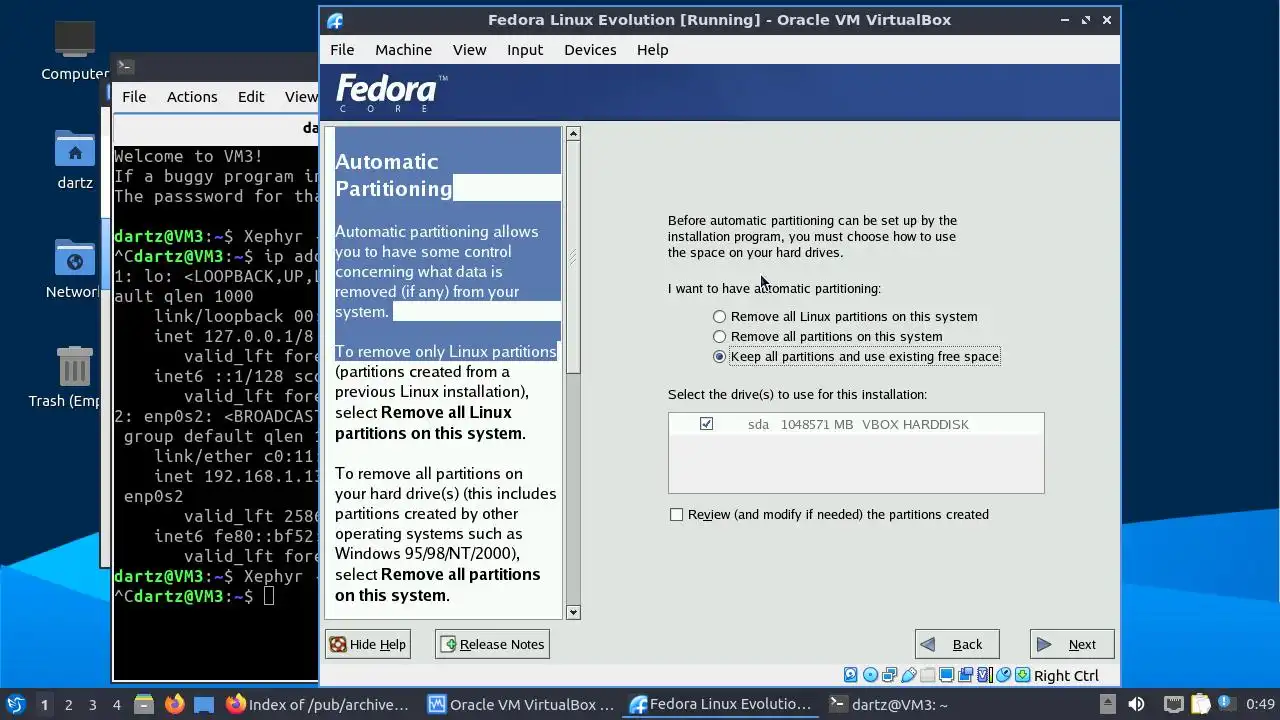This screenshot has width=1280, height=720.
Task: Switch to workspace 1
Action: [44, 704]
